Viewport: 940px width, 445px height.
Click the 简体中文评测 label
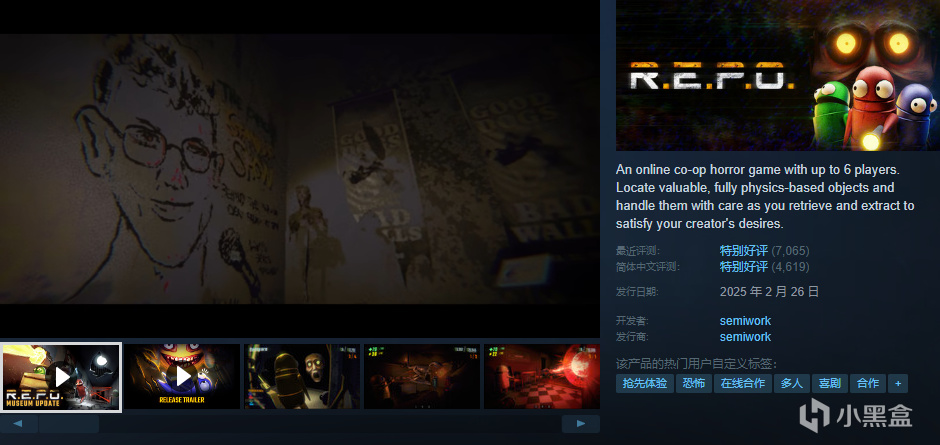click(x=648, y=267)
